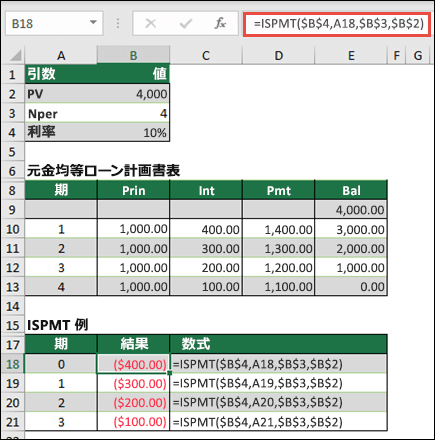Click the 1,400.00 payment cell
This screenshot has width=435, height=440.
pos(279,229)
